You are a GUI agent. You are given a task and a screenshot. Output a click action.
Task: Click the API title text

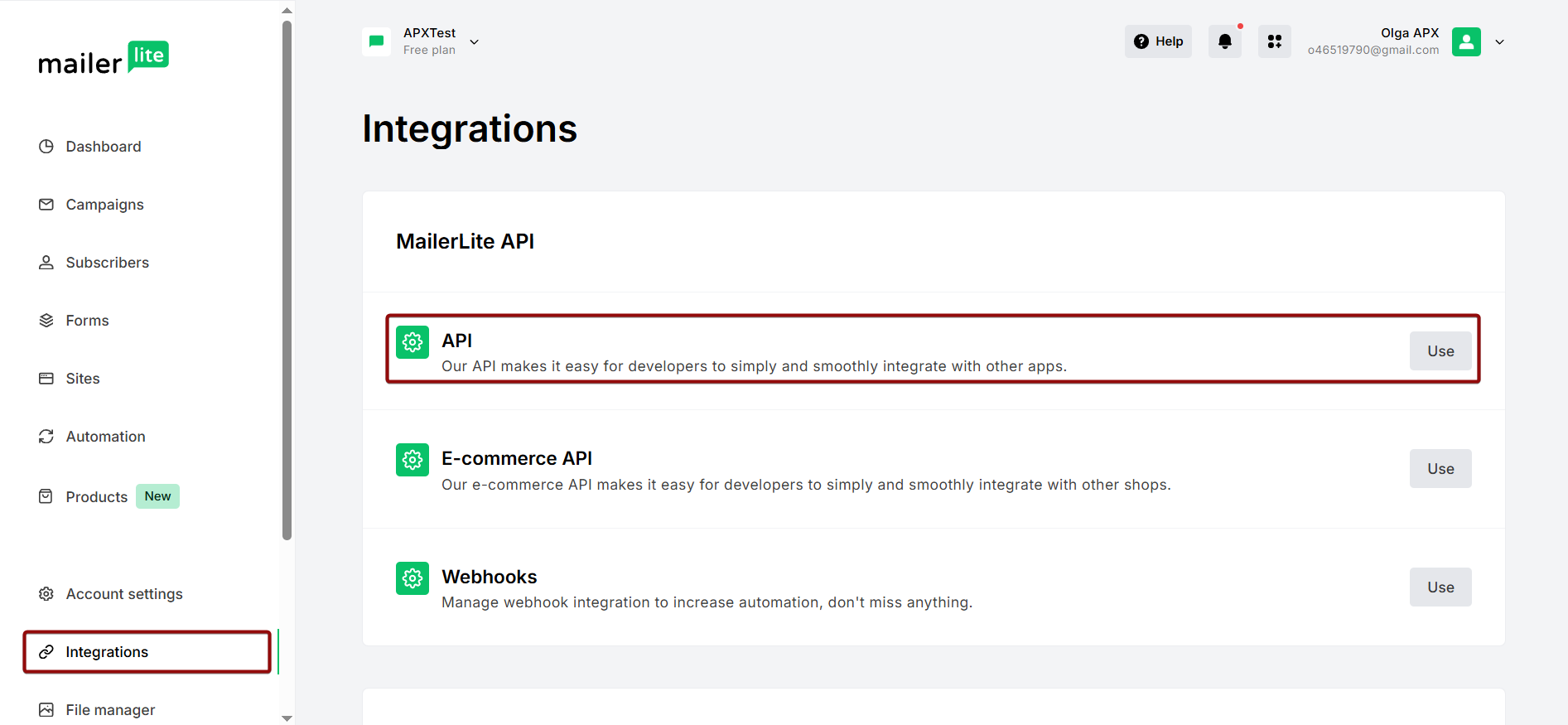point(456,341)
